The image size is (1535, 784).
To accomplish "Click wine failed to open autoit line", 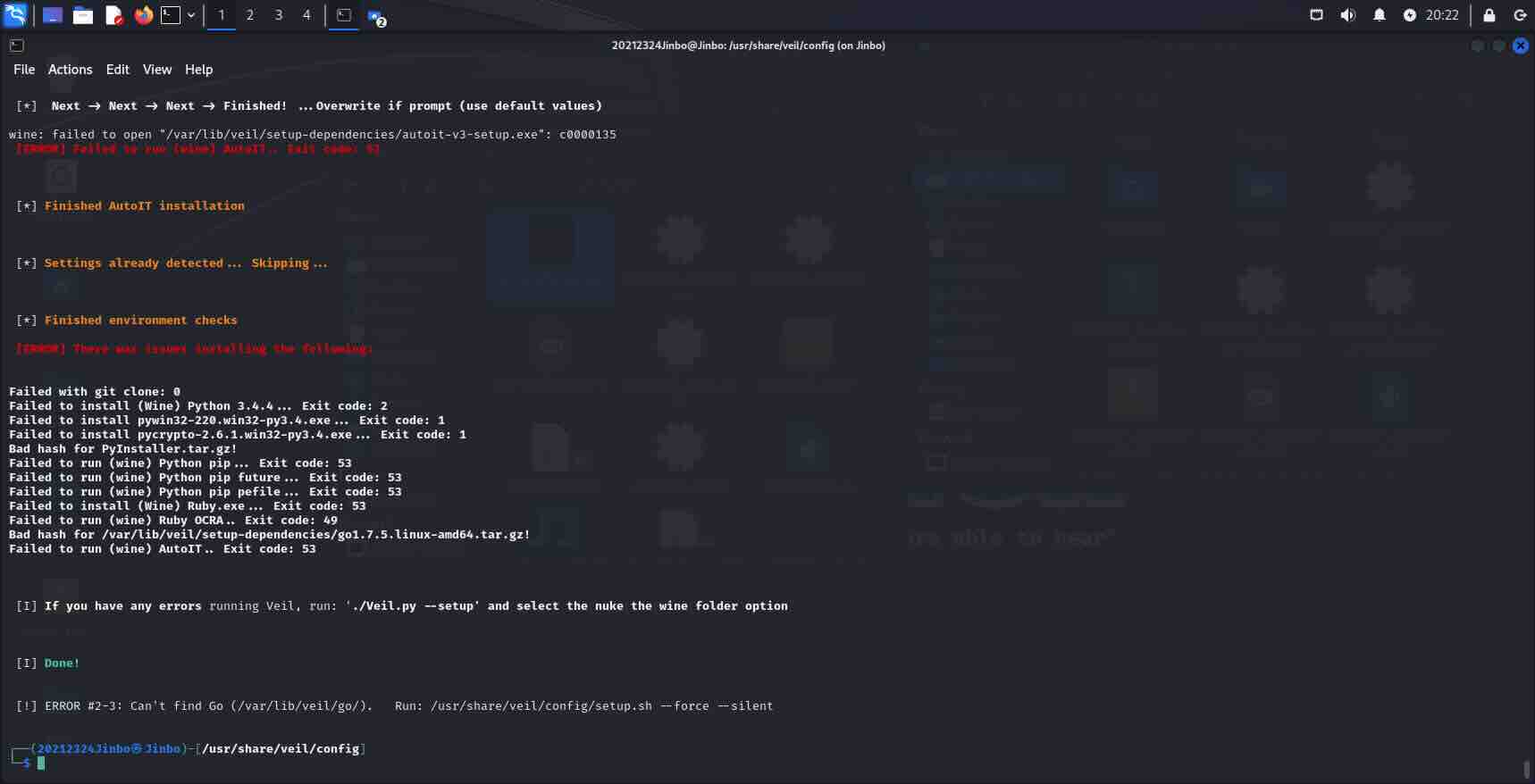I will [313, 135].
